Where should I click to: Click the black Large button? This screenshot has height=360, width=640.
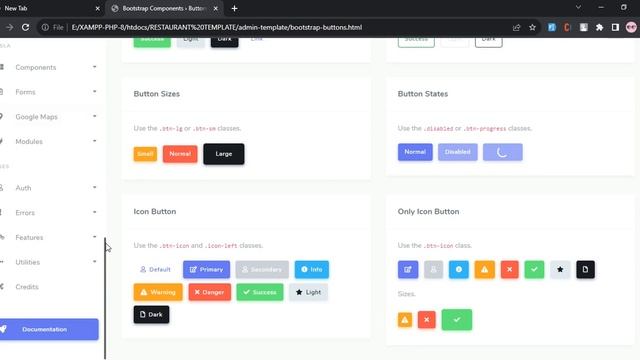pos(224,154)
